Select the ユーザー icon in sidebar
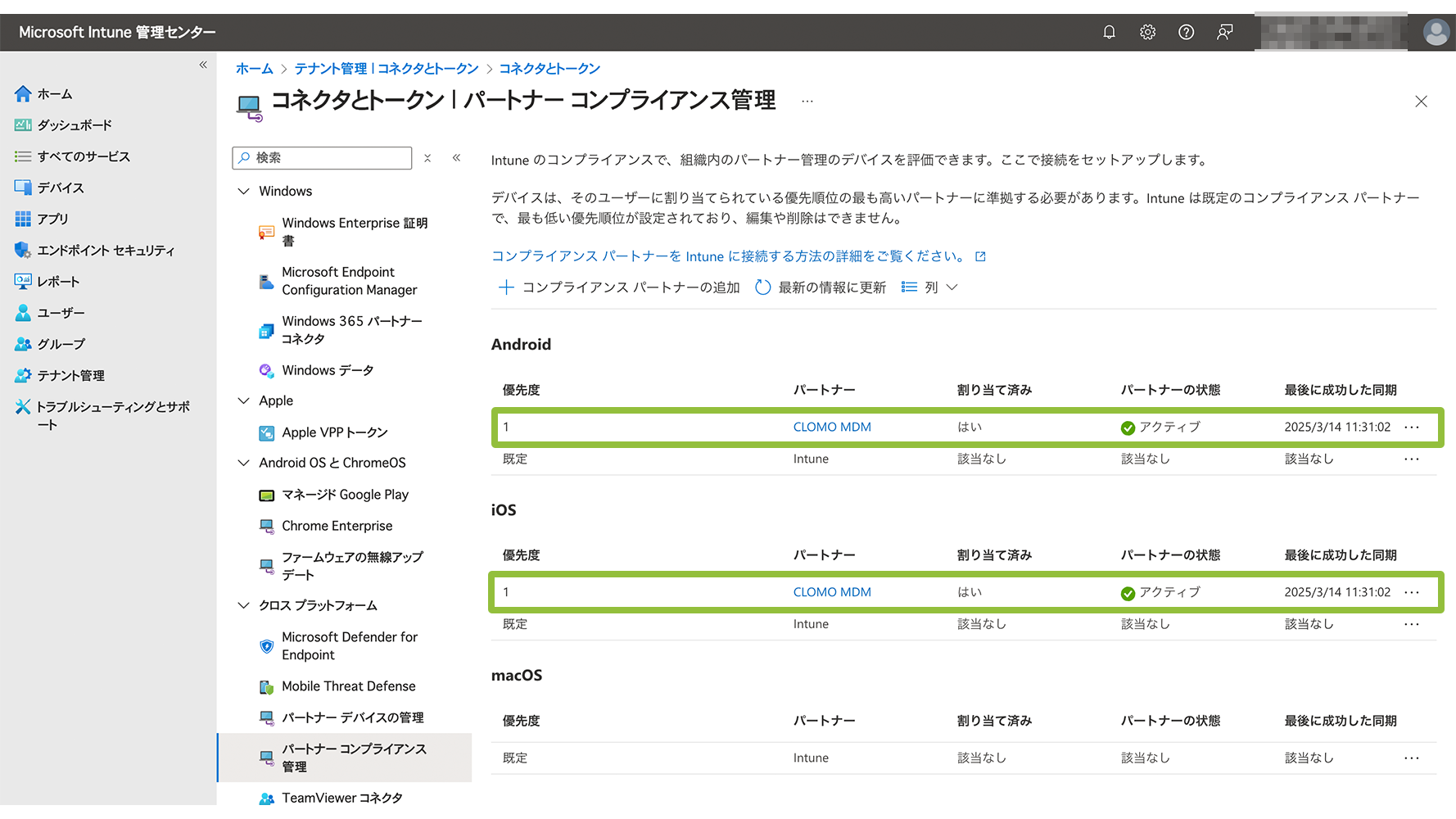 [x=23, y=313]
